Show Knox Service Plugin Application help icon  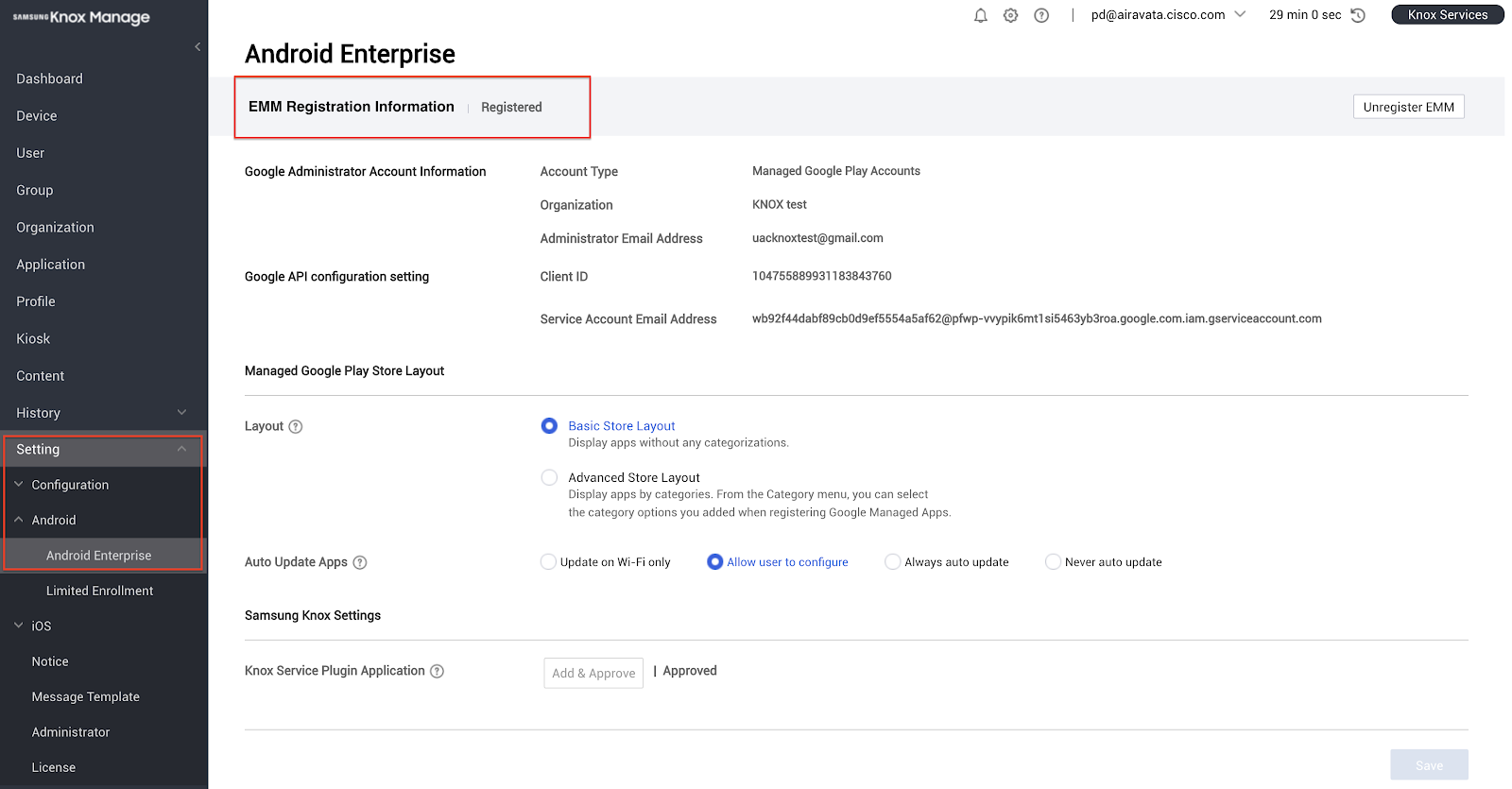pyautogui.click(x=437, y=671)
